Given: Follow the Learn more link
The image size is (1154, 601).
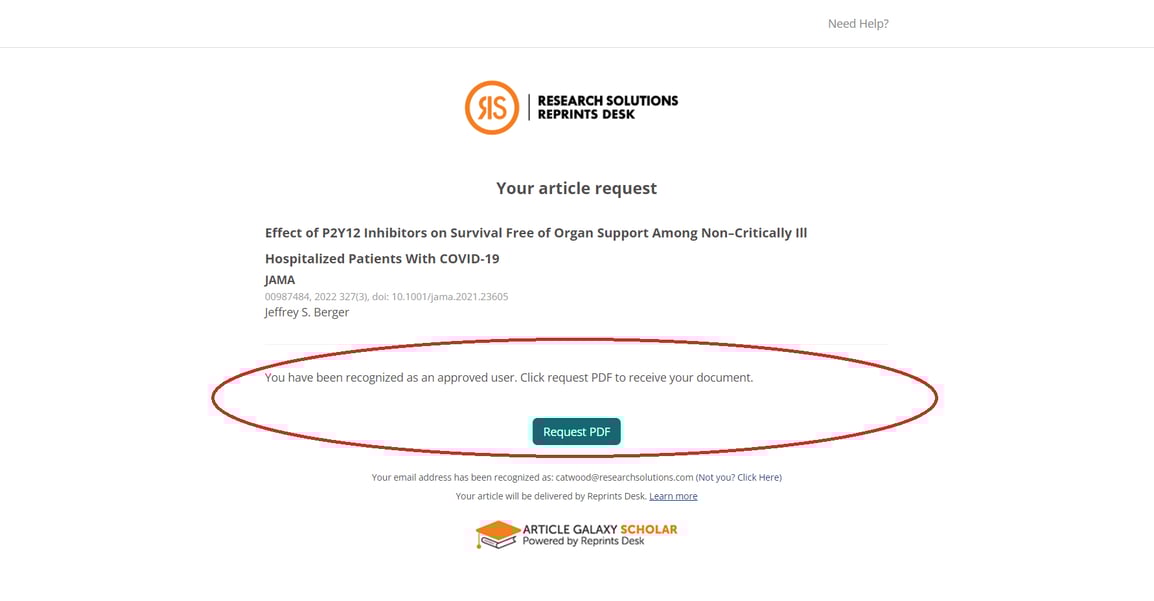Looking at the screenshot, I should (x=673, y=496).
